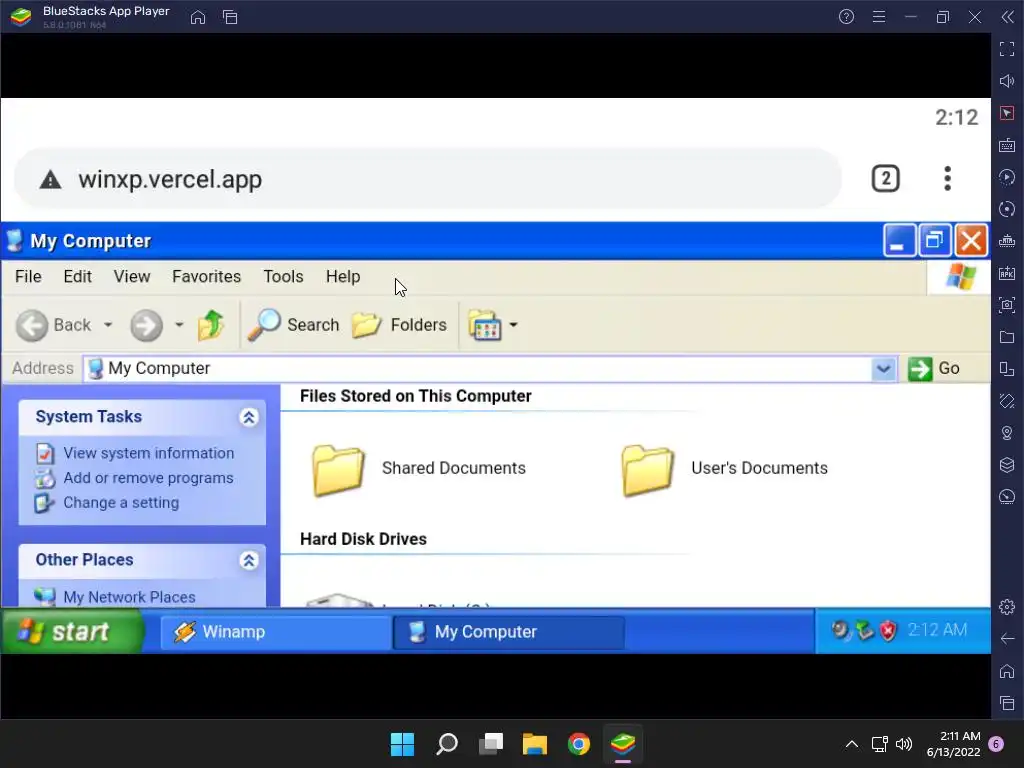Image resolution: width=1024 pixels, height=768 pixels.
Task: Open Chrome from Windows taskbar
Action: [x=579, y=744]
